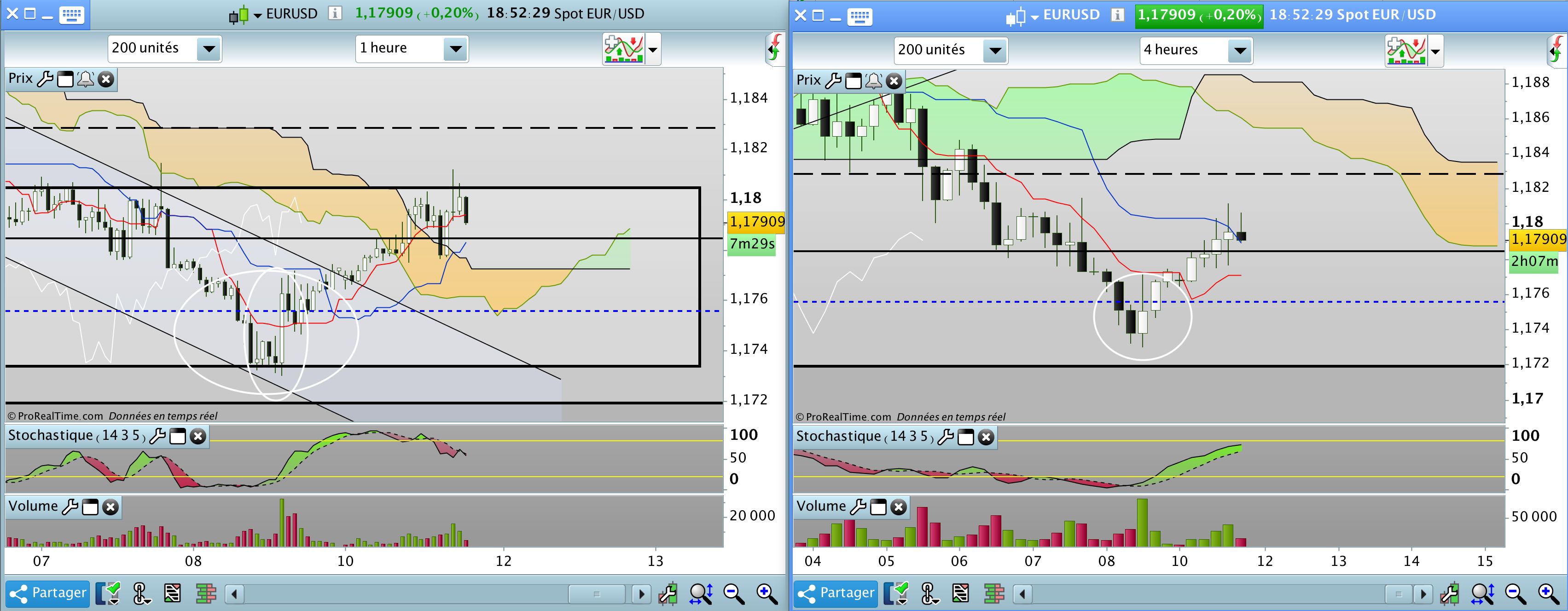Open Stochastique settings wrench in right chart
1568x611 pixels.
coord(945,437)
